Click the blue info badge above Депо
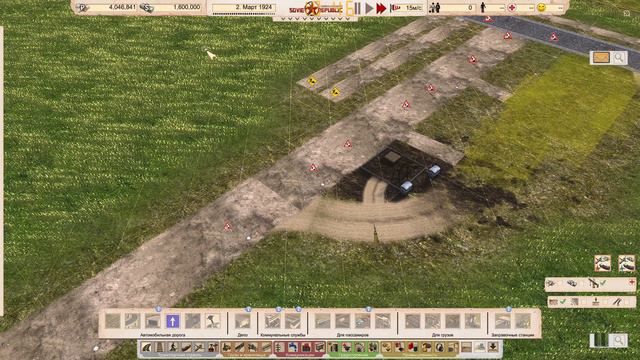 click(x=248, y=309)
